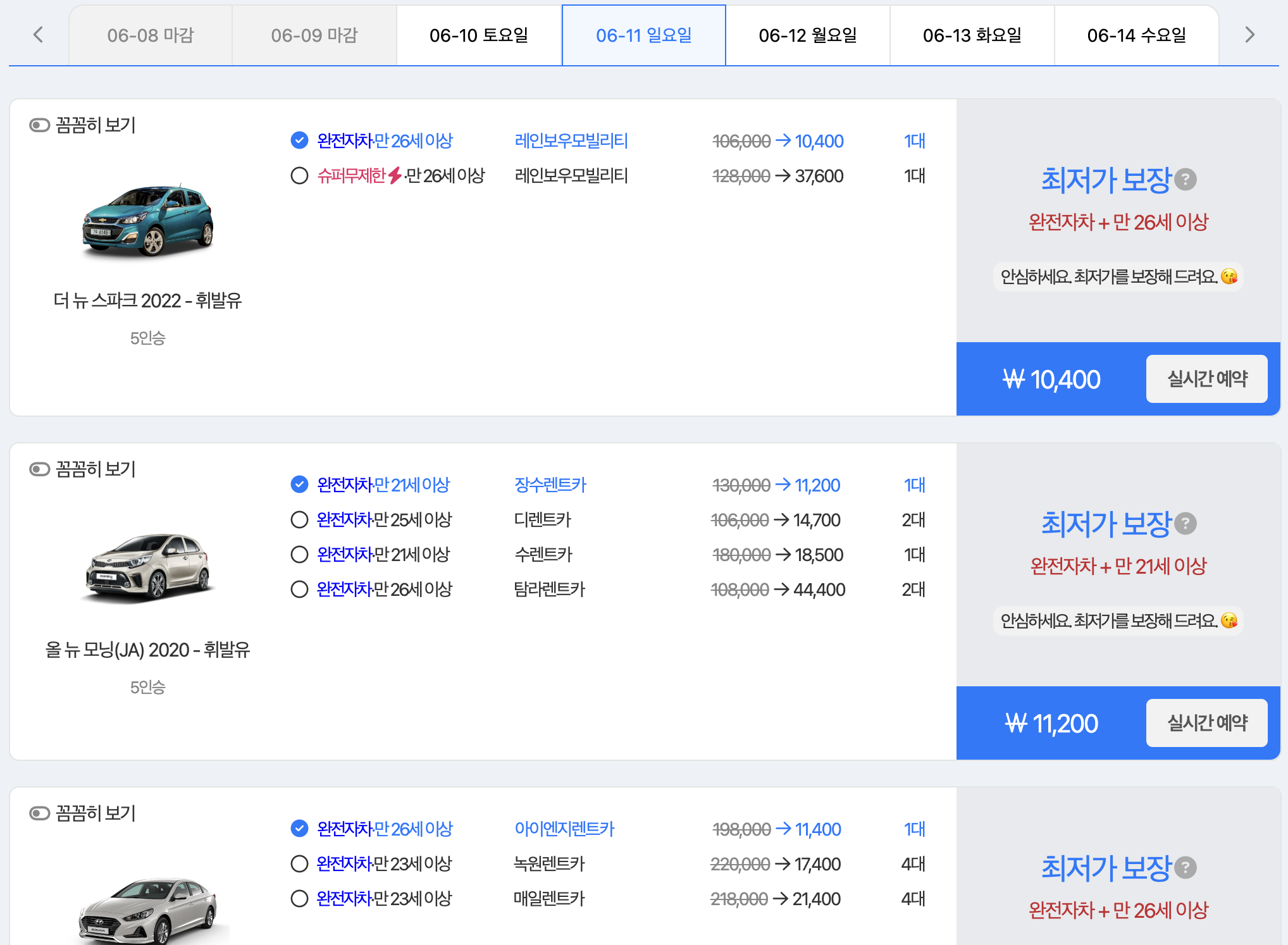Image resolution: width=1288 pixels, height=945 pixels.
Task: Select the 06-08 마감 date tab
Action: tap(151, 35)
